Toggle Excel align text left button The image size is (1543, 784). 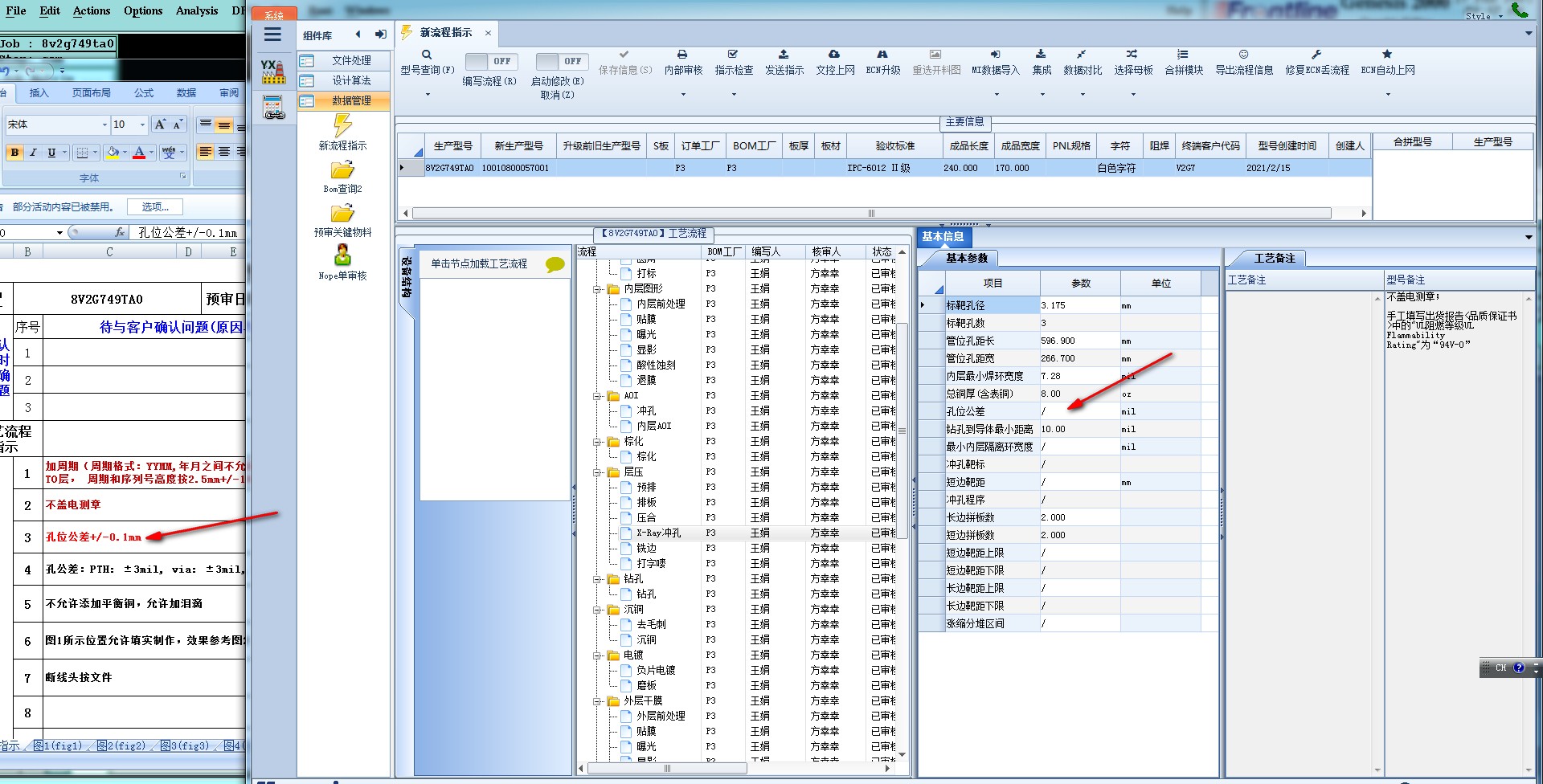(x=206, y=152)
